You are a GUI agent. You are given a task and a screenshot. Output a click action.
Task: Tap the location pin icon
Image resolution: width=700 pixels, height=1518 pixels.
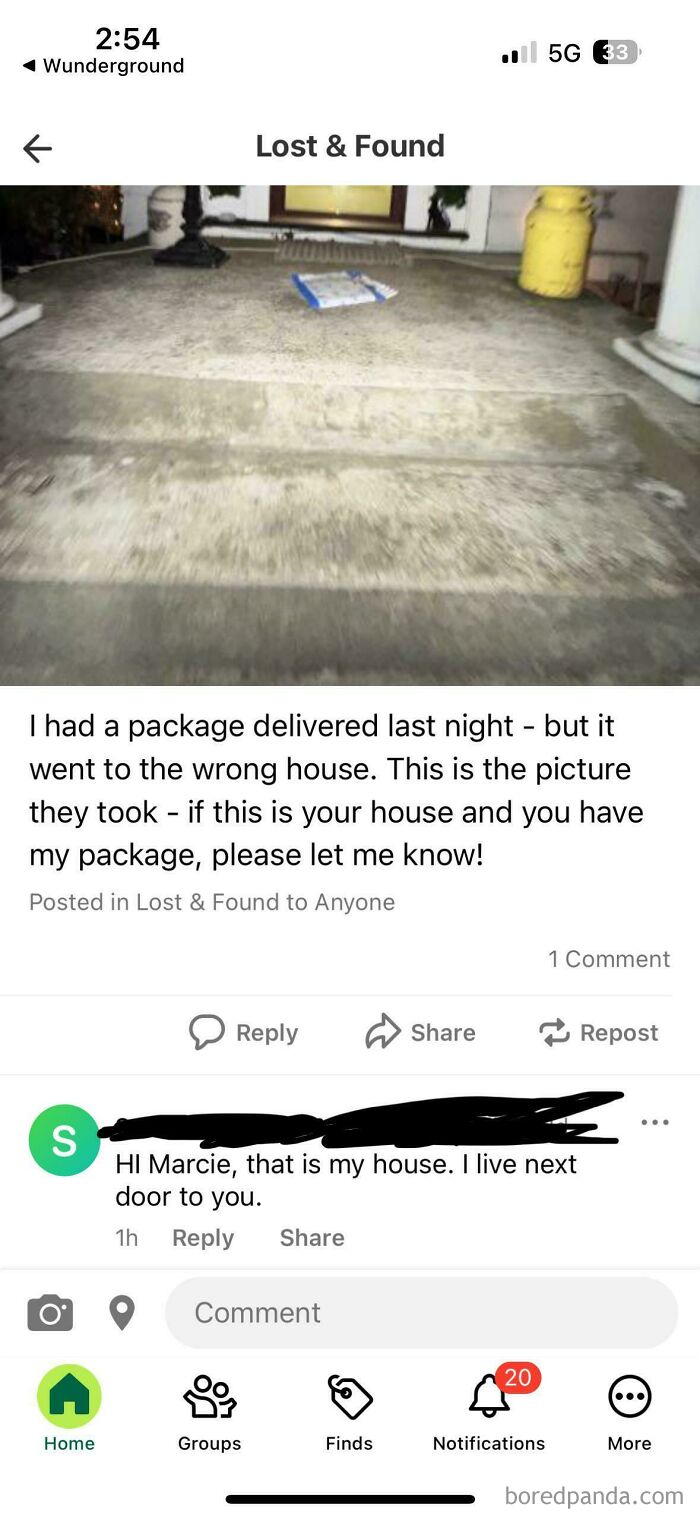click(122, 1313)
